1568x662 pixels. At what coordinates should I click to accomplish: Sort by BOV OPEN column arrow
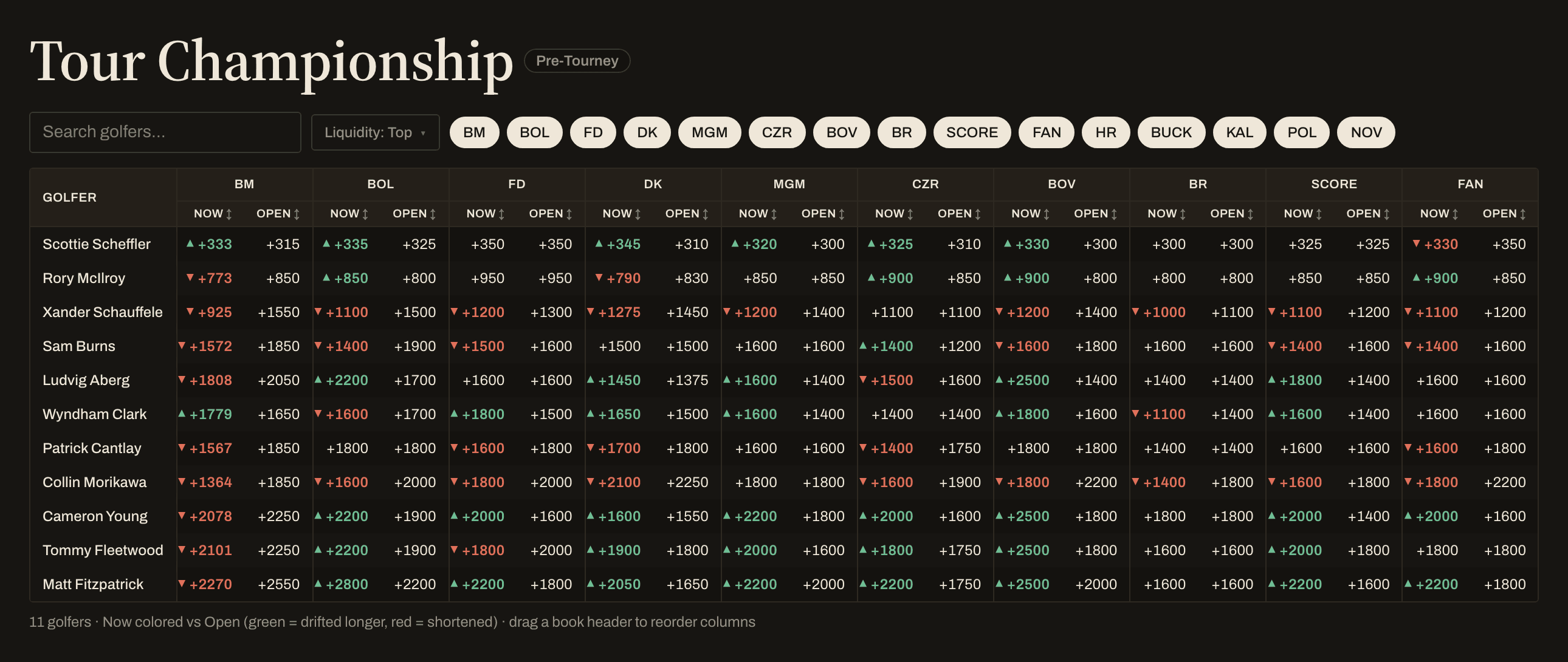[1115, 214]
